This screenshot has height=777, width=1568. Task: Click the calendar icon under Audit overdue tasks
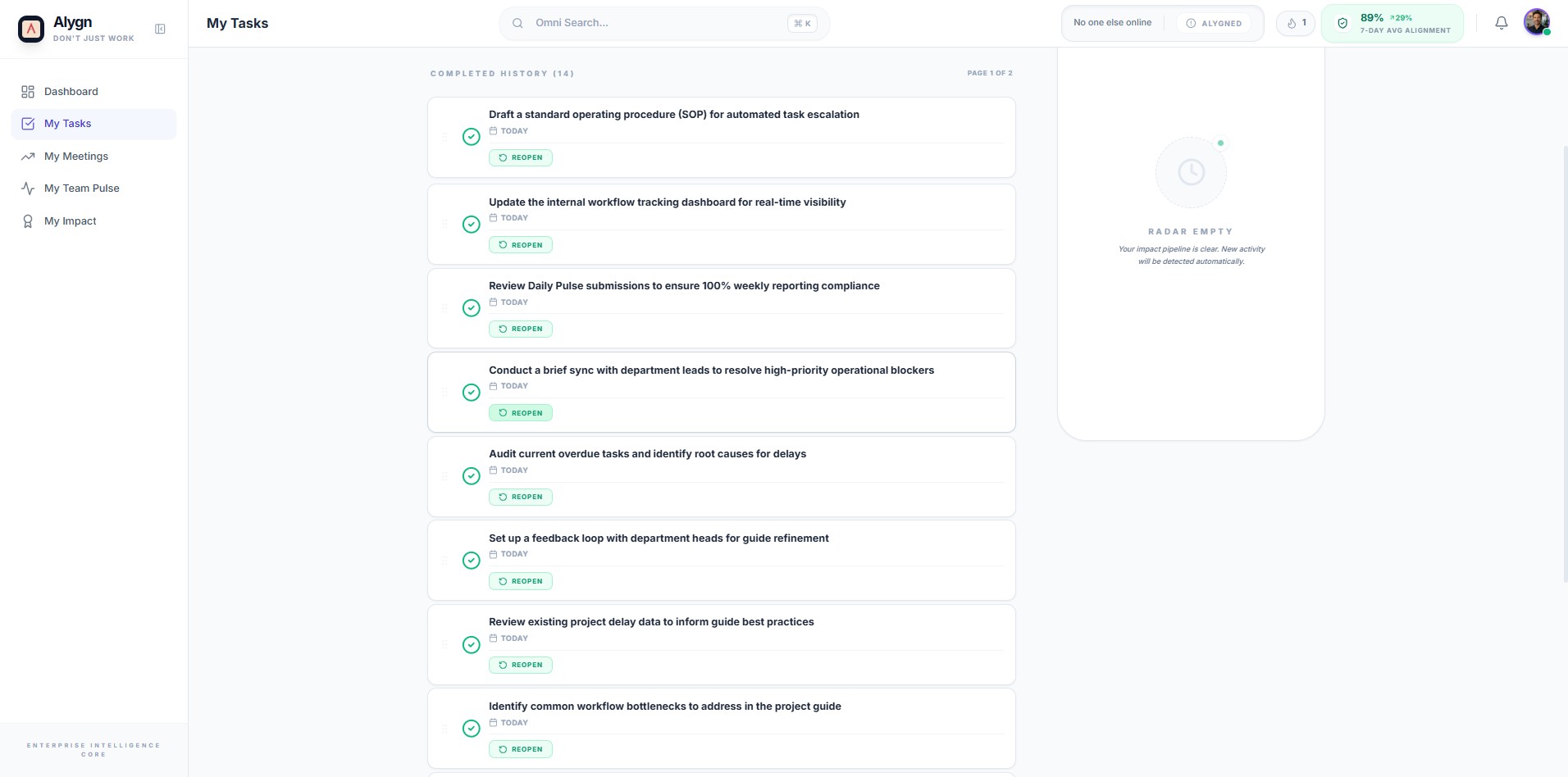[x=493, y=470]
